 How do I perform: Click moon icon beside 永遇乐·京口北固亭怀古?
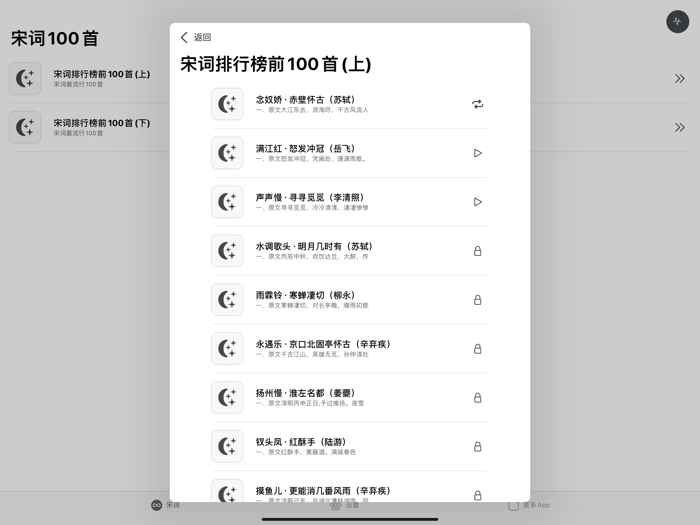[227, 349]
